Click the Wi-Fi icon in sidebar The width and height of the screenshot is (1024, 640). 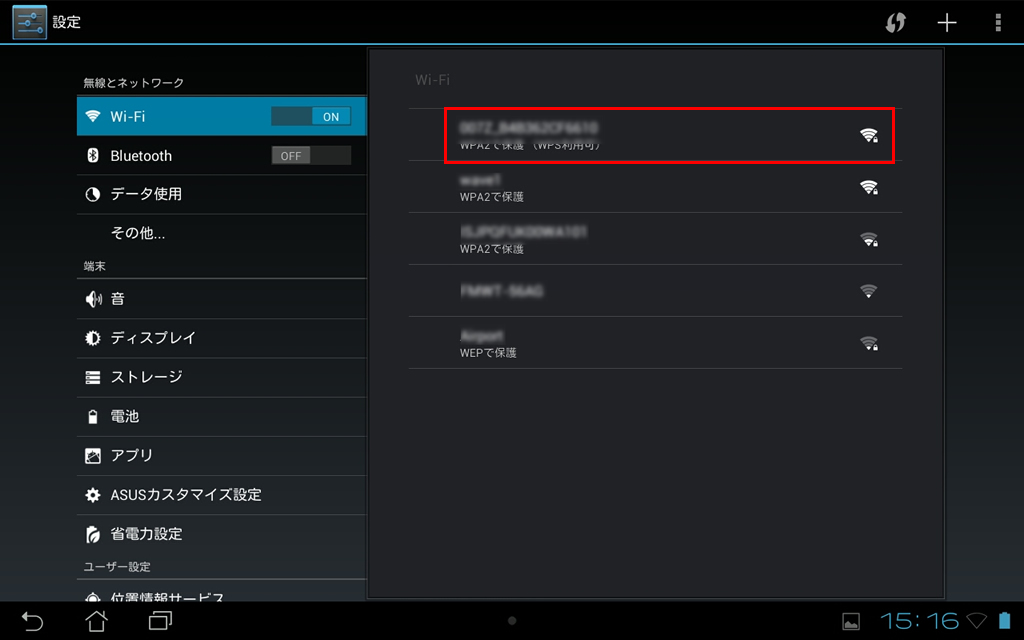(93, 116)
